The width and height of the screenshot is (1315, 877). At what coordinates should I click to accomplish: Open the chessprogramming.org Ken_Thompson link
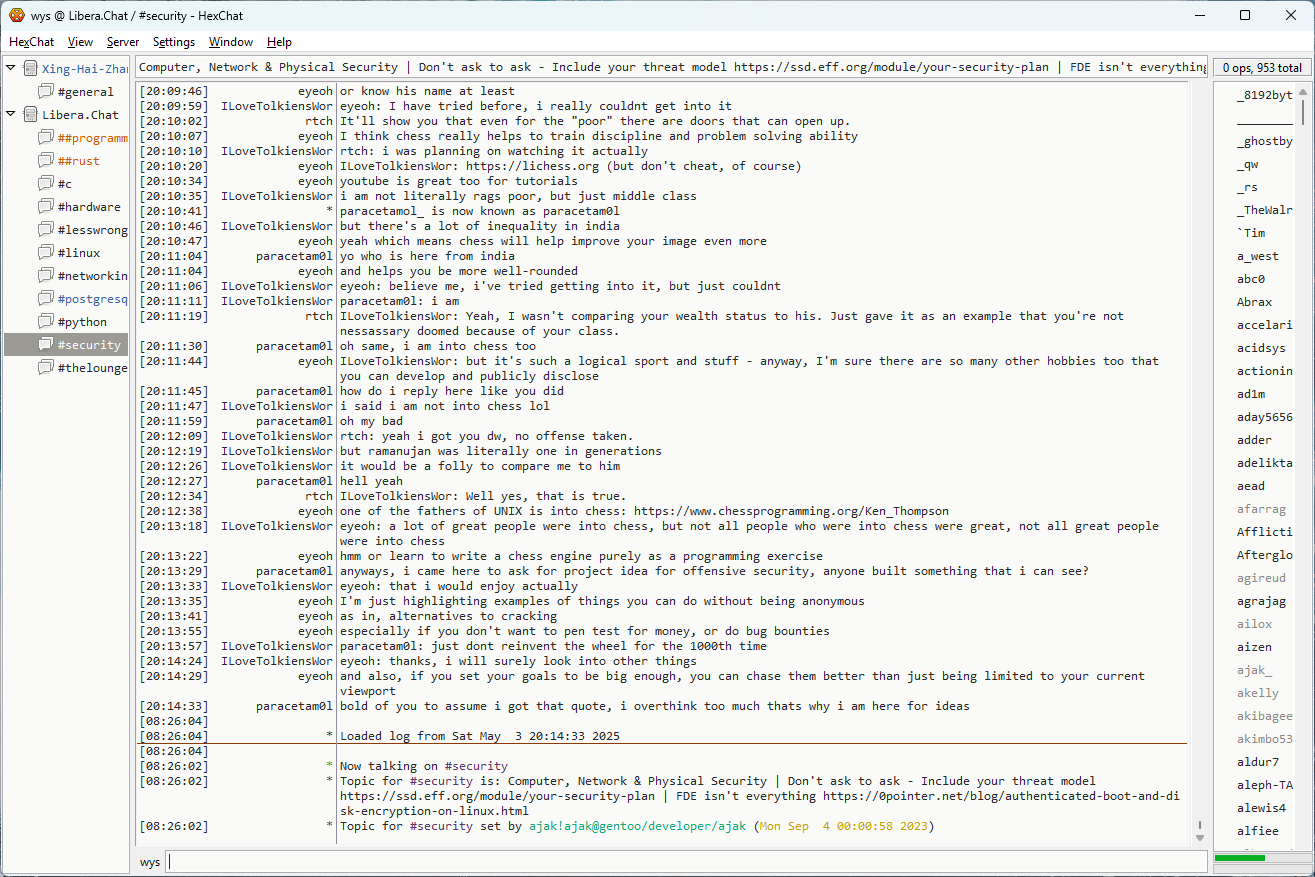coord(791,511)
